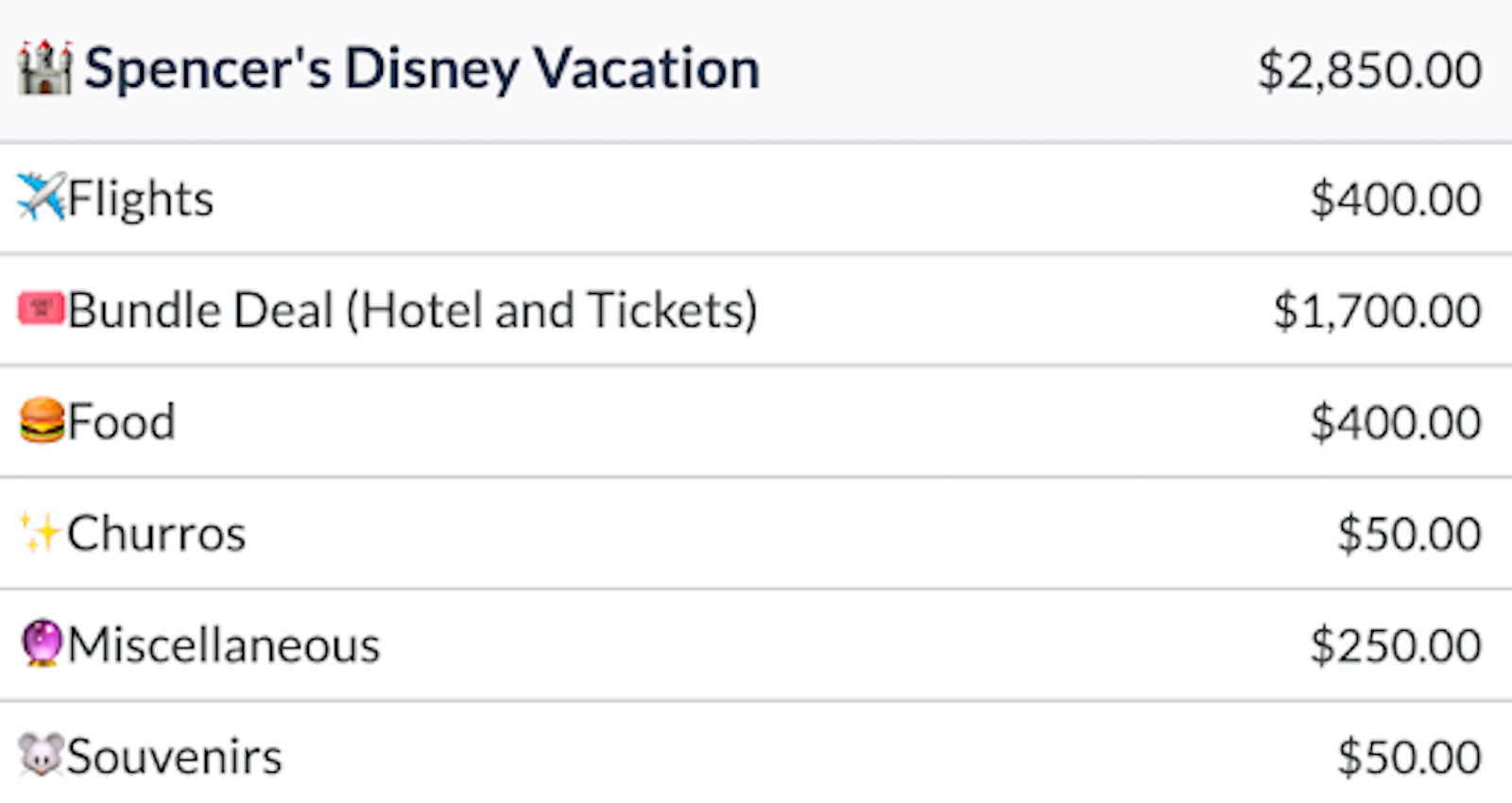Open the Bundle Deal (Hotel and Tickets) category
1512x803 pixels.
click(413, 311)
